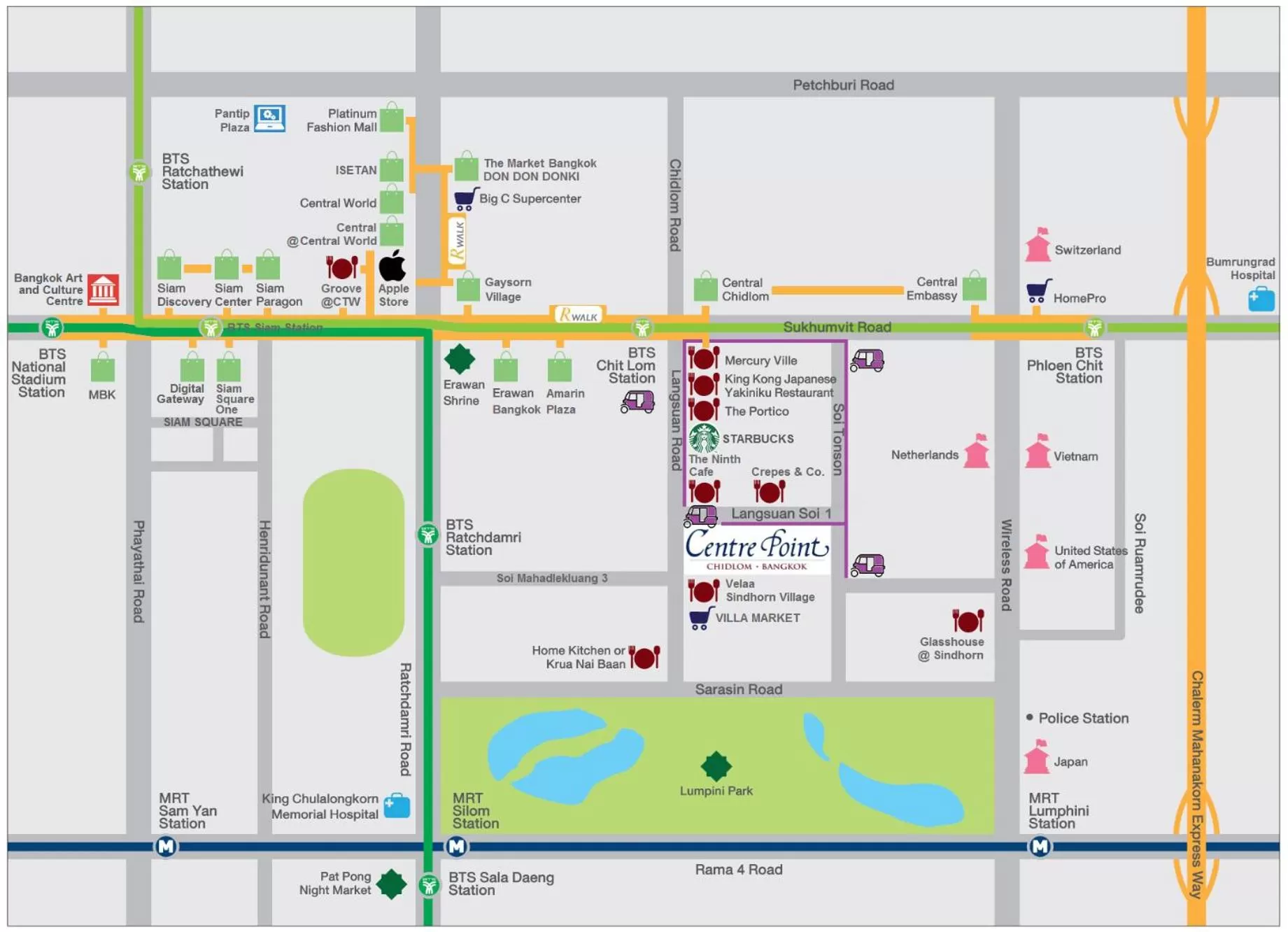This screenshot has height=932, width=1288.
Task: Click the Pantip Plaza computer icon
Action: (269, 118)
